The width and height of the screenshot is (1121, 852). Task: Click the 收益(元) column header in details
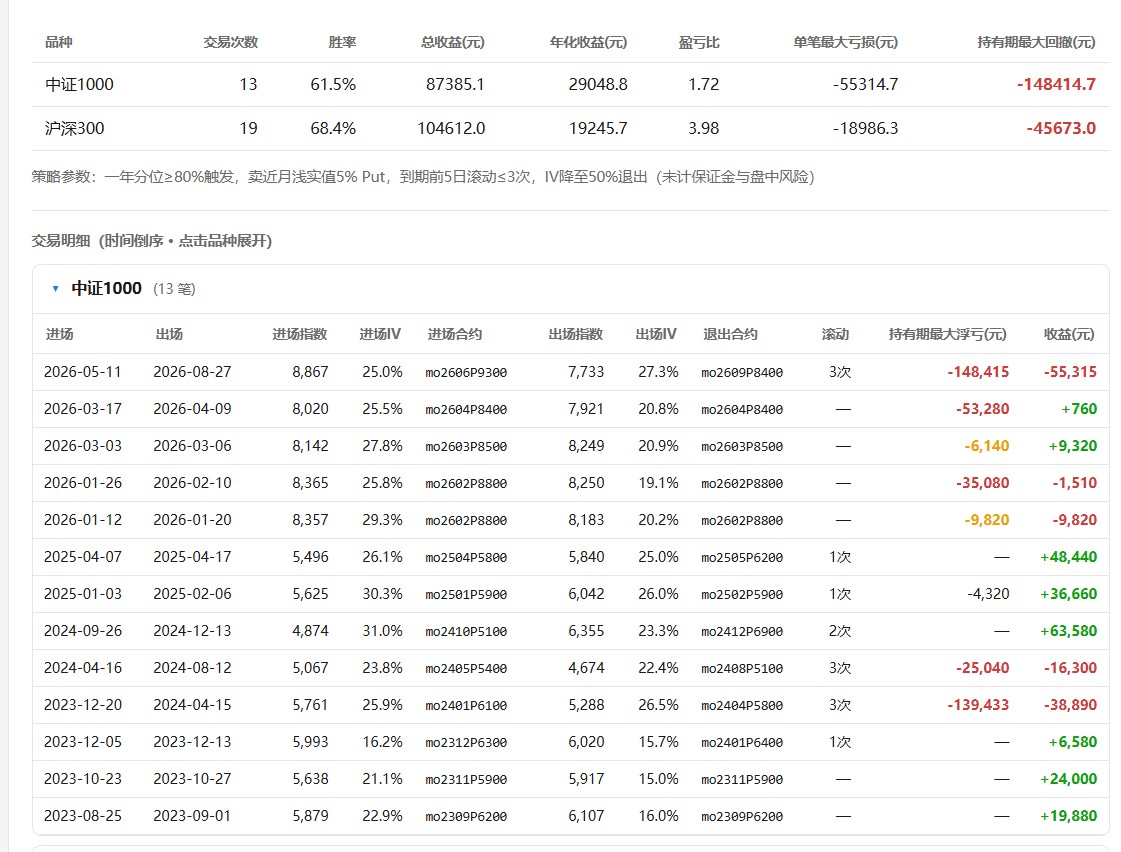(x=1069, y=334)
